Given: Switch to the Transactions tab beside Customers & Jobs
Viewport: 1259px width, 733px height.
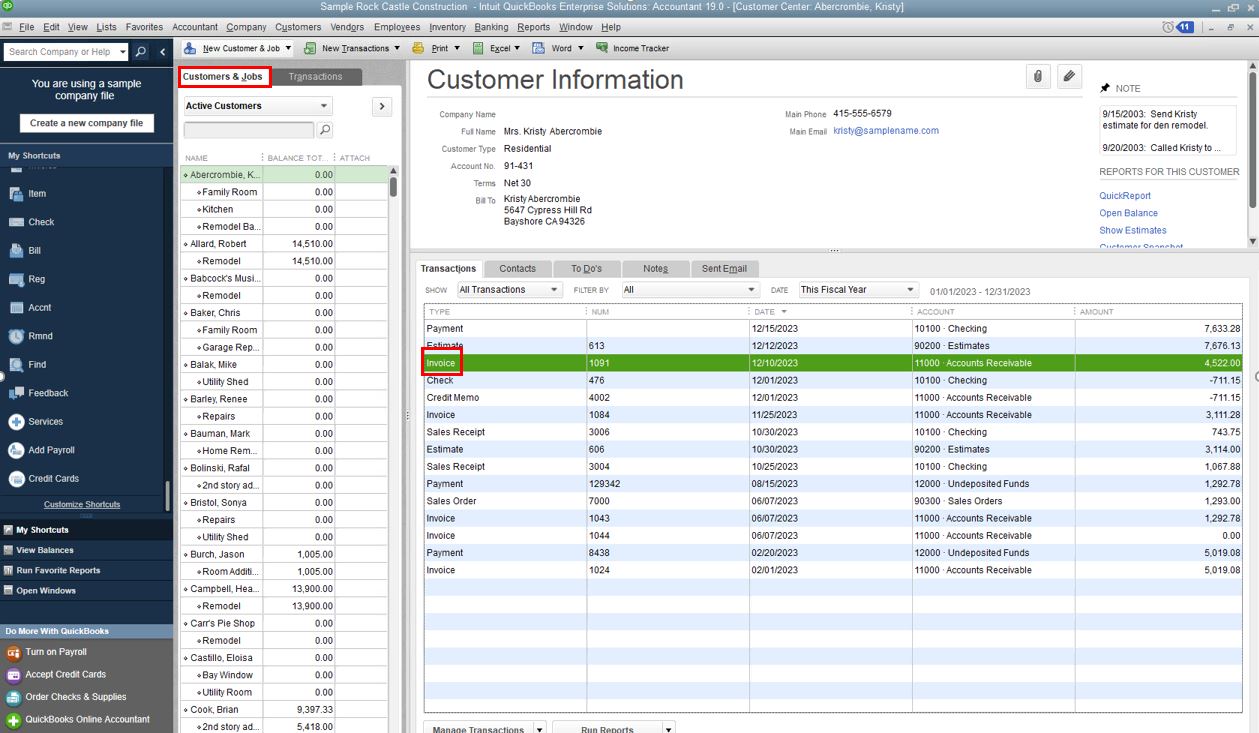Looking at the screenshot, I should [315, 77].
